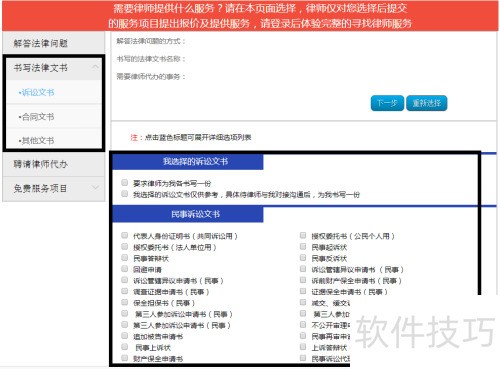
Task: Select the 诉讼文书 submenu item
Action: tap(37, 92)
